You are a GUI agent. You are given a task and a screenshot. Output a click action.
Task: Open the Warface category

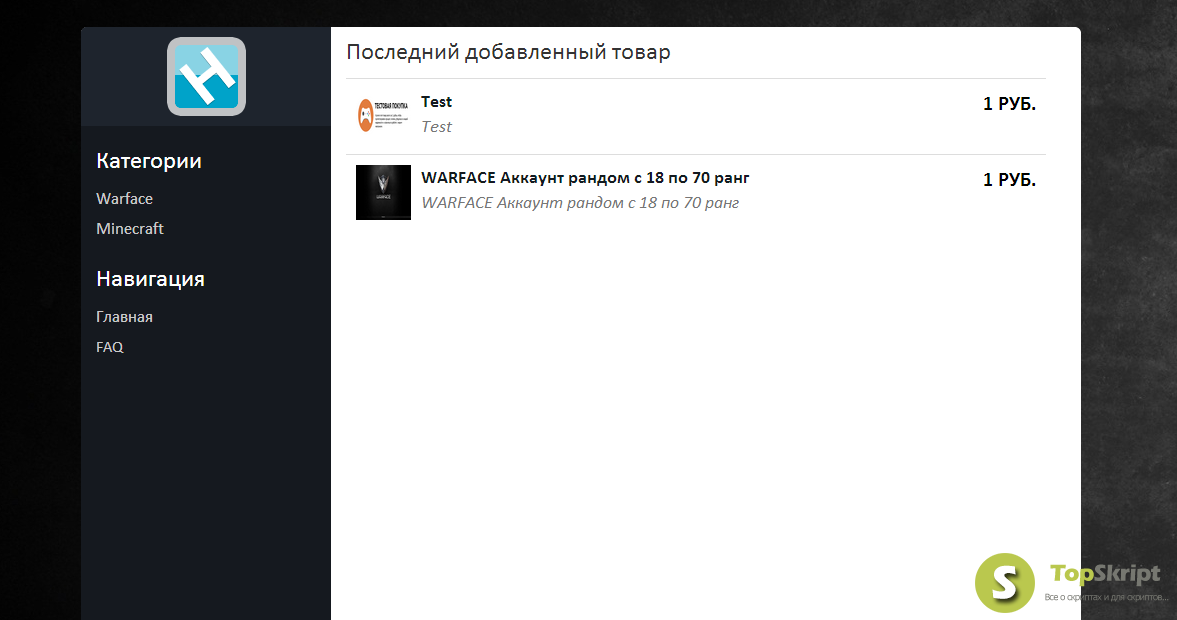[x=125, y=199]
